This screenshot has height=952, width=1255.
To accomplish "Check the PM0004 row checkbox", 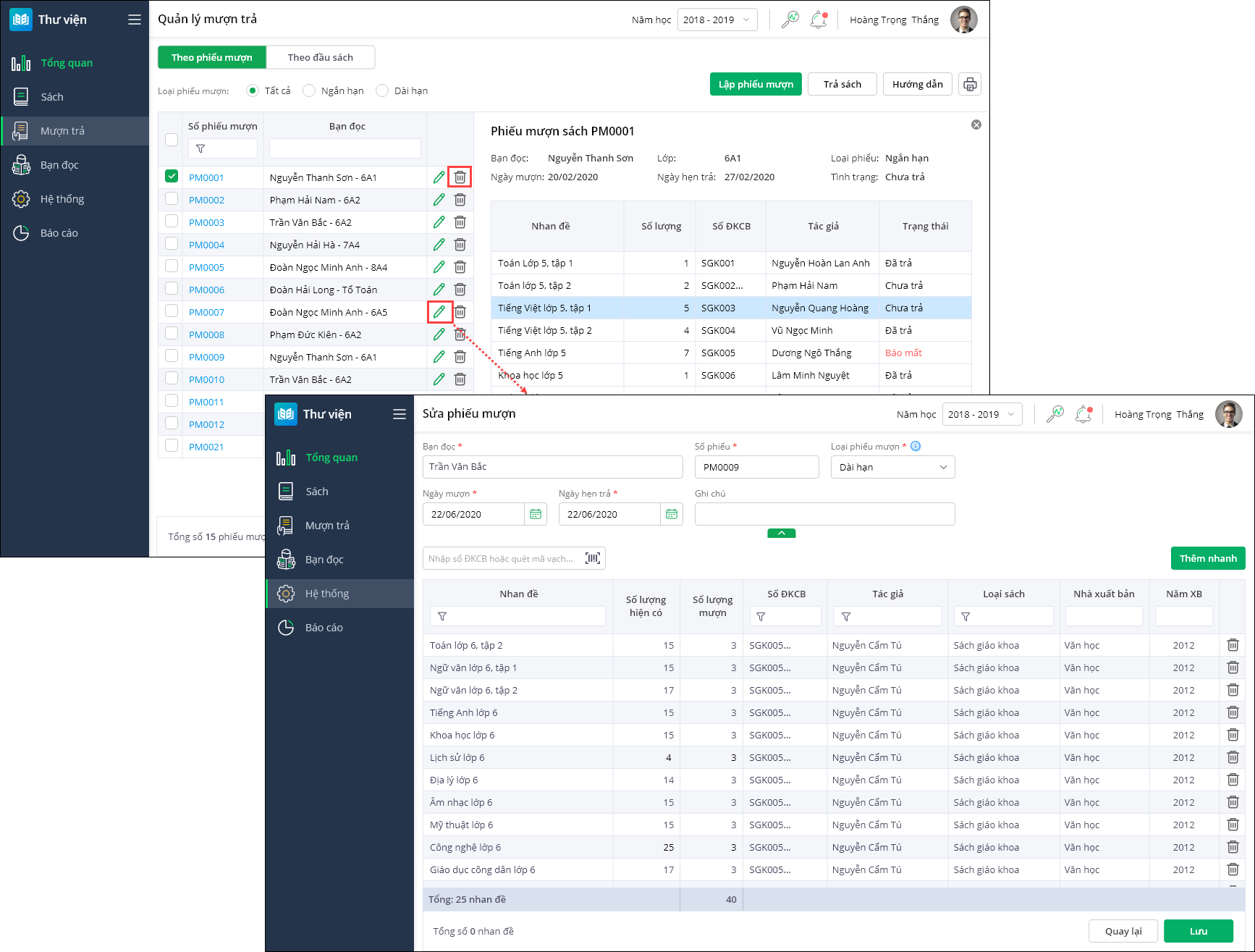I will pyautogui.click(x=172, y=243).
